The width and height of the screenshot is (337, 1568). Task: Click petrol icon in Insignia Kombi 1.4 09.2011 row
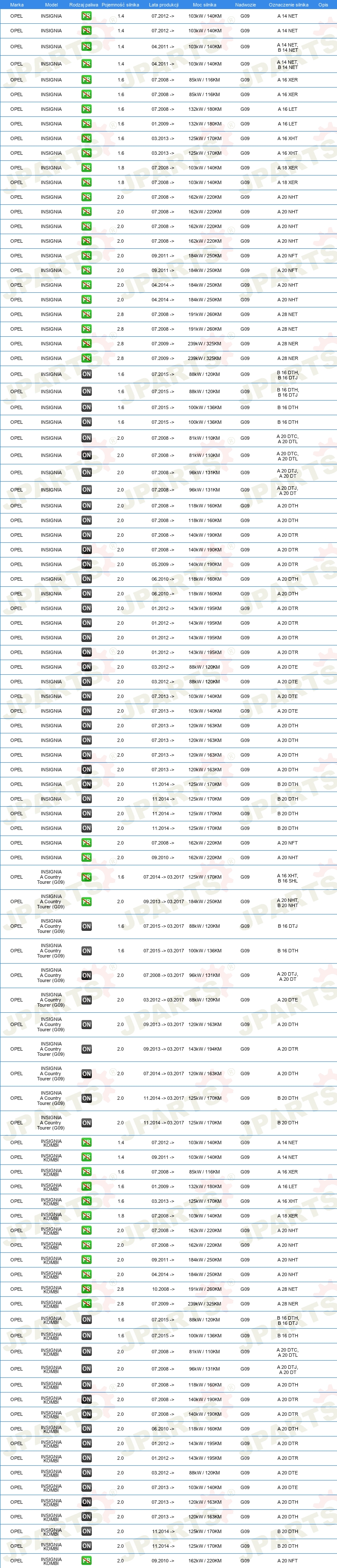(86, 1157)
